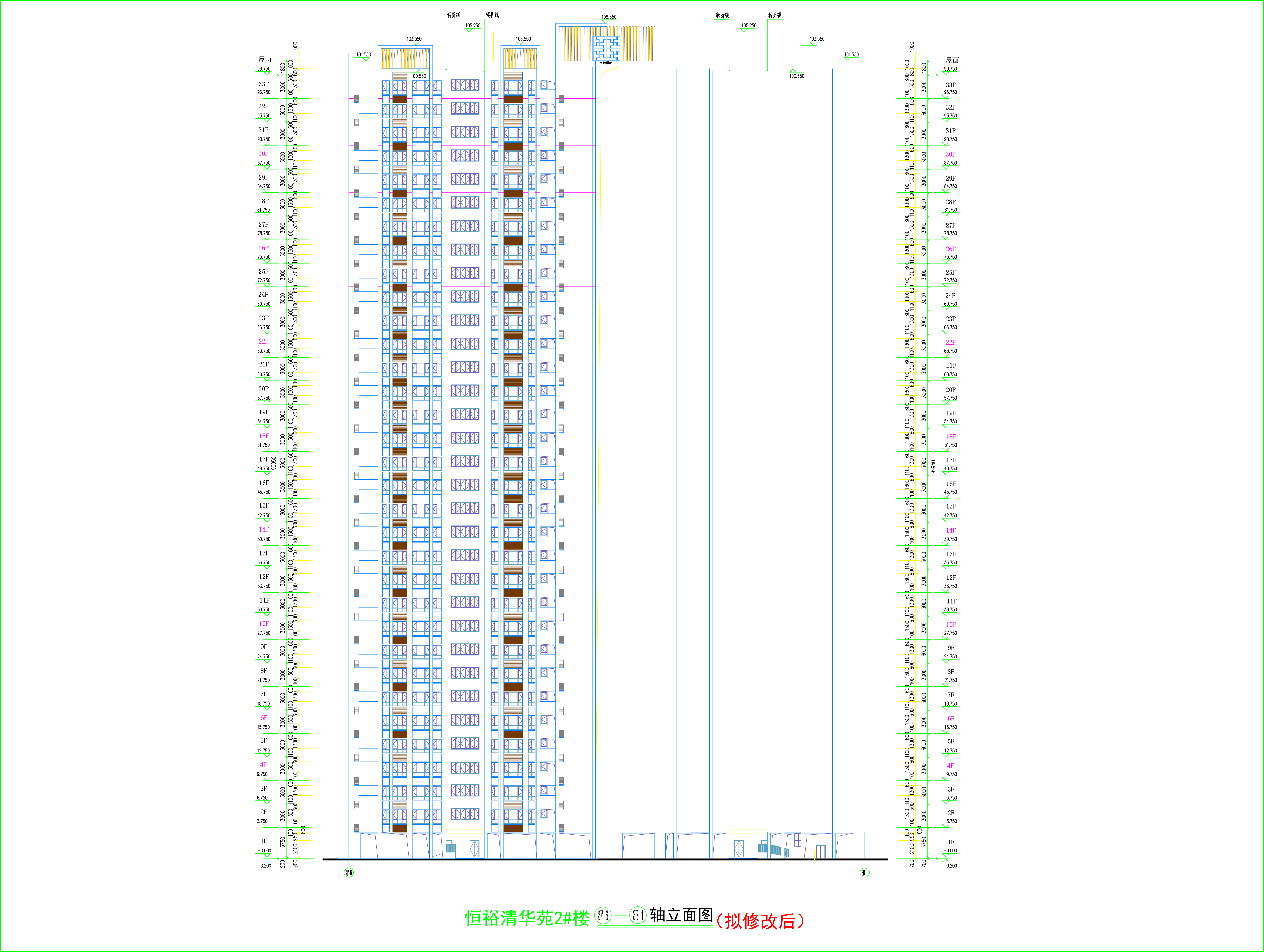1264x952 pixels.
Task: Select the 106.350 top elevation label
Action: [609, 17]
